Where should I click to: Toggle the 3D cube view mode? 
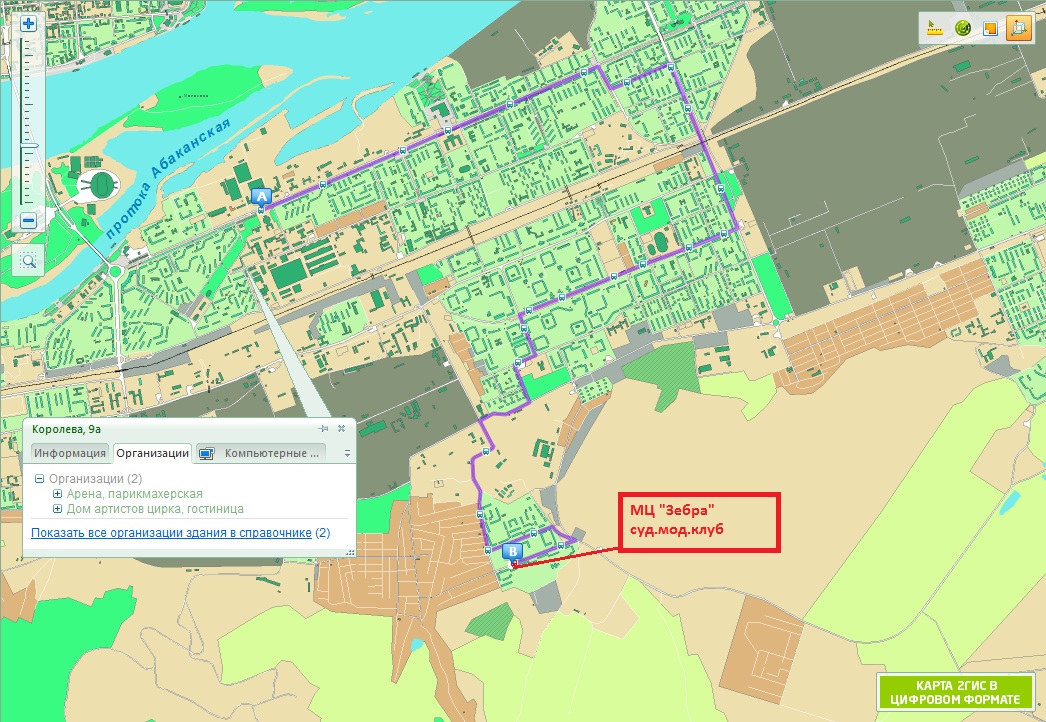tap(1019, 28)
